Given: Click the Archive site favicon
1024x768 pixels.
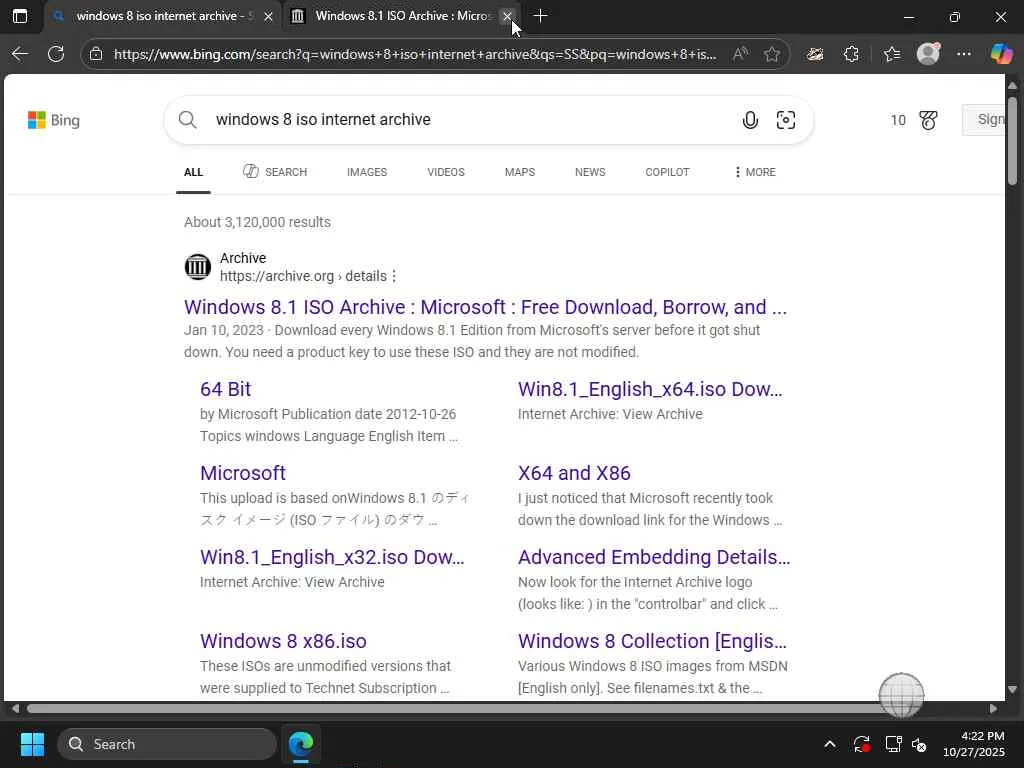Looking at the screenshot, I should [x=197, y=266].
